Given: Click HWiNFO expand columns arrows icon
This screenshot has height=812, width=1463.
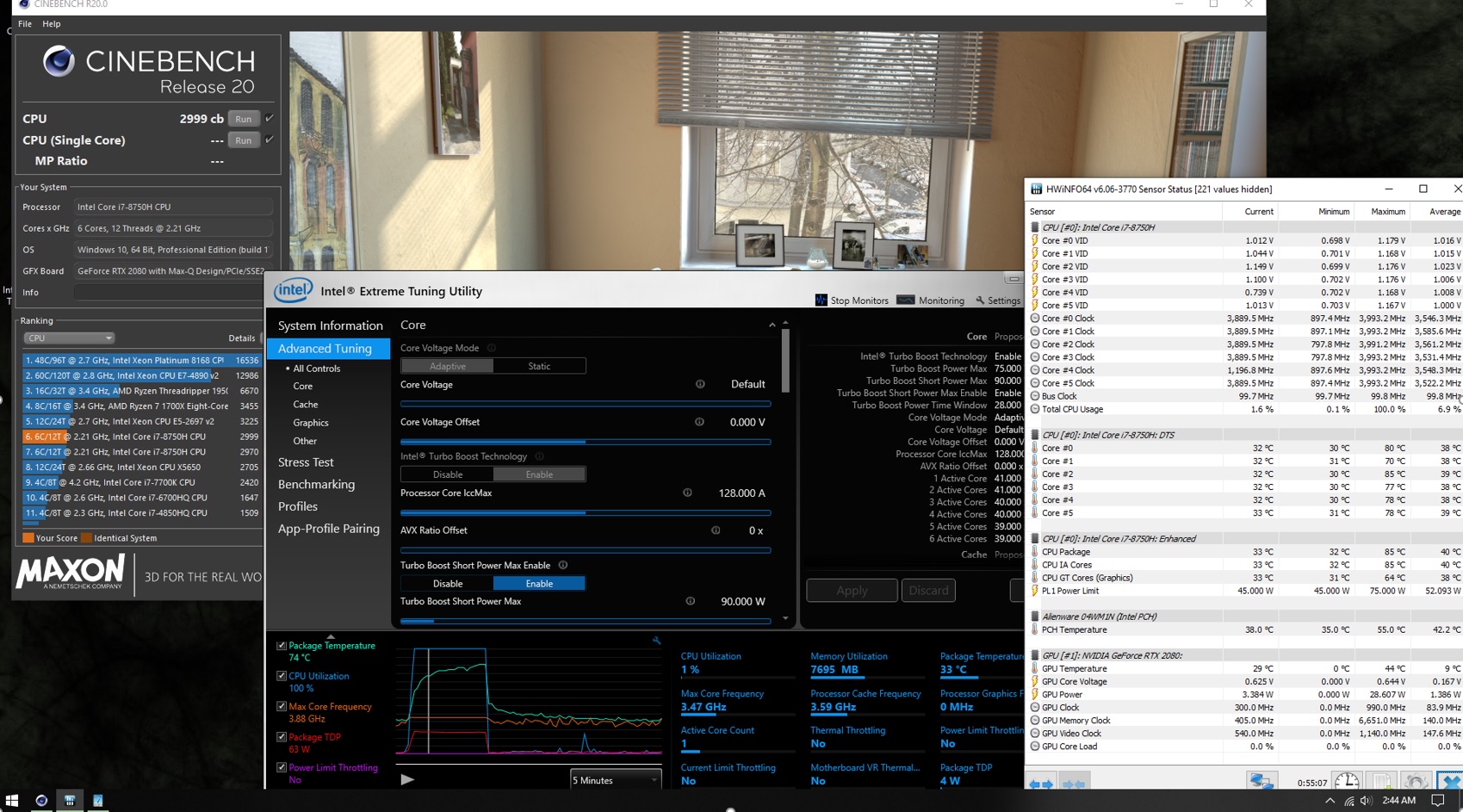Looking at the screenshot, I should click(x=1041, y=784).
